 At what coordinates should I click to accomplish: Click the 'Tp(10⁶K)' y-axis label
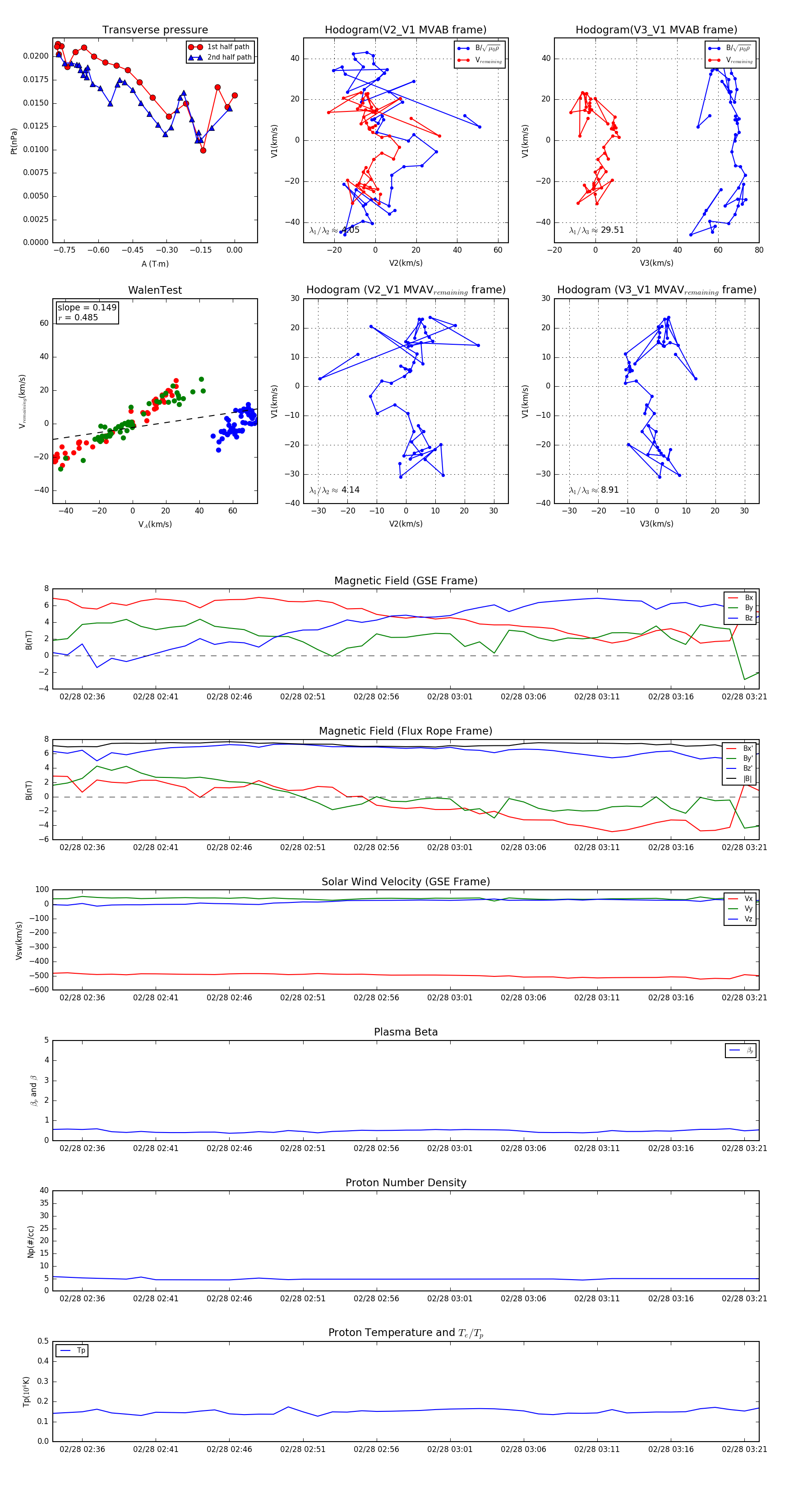tap(27, 1392)
